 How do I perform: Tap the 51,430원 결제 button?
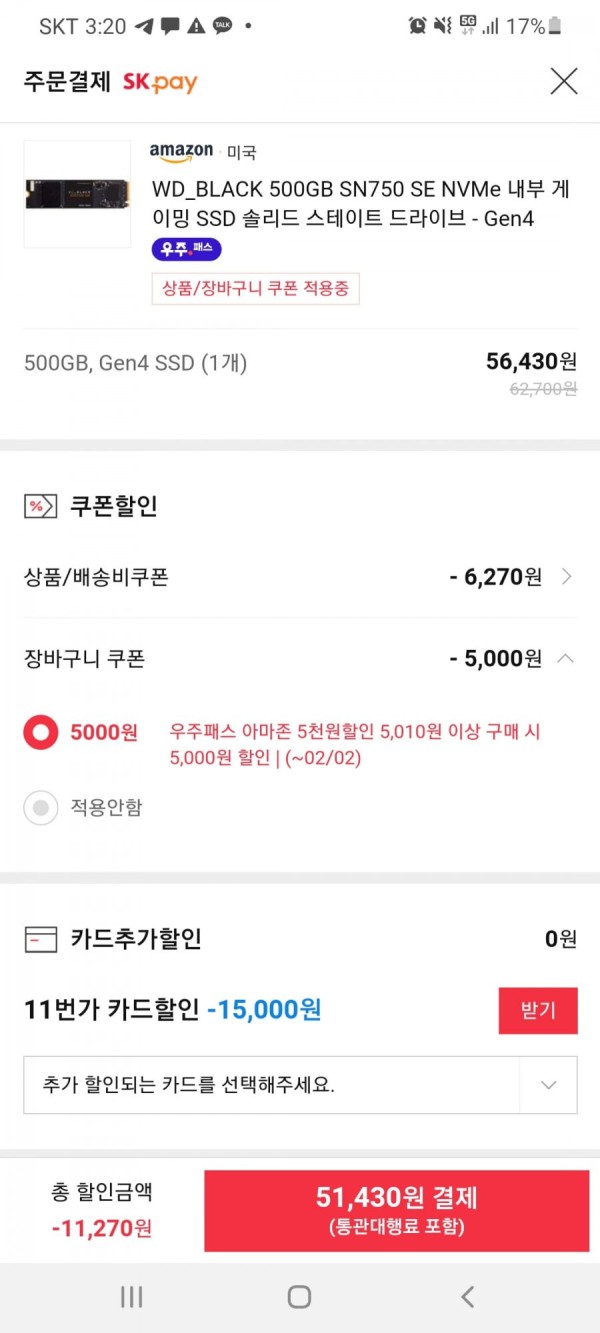(x=397, y=1211)
